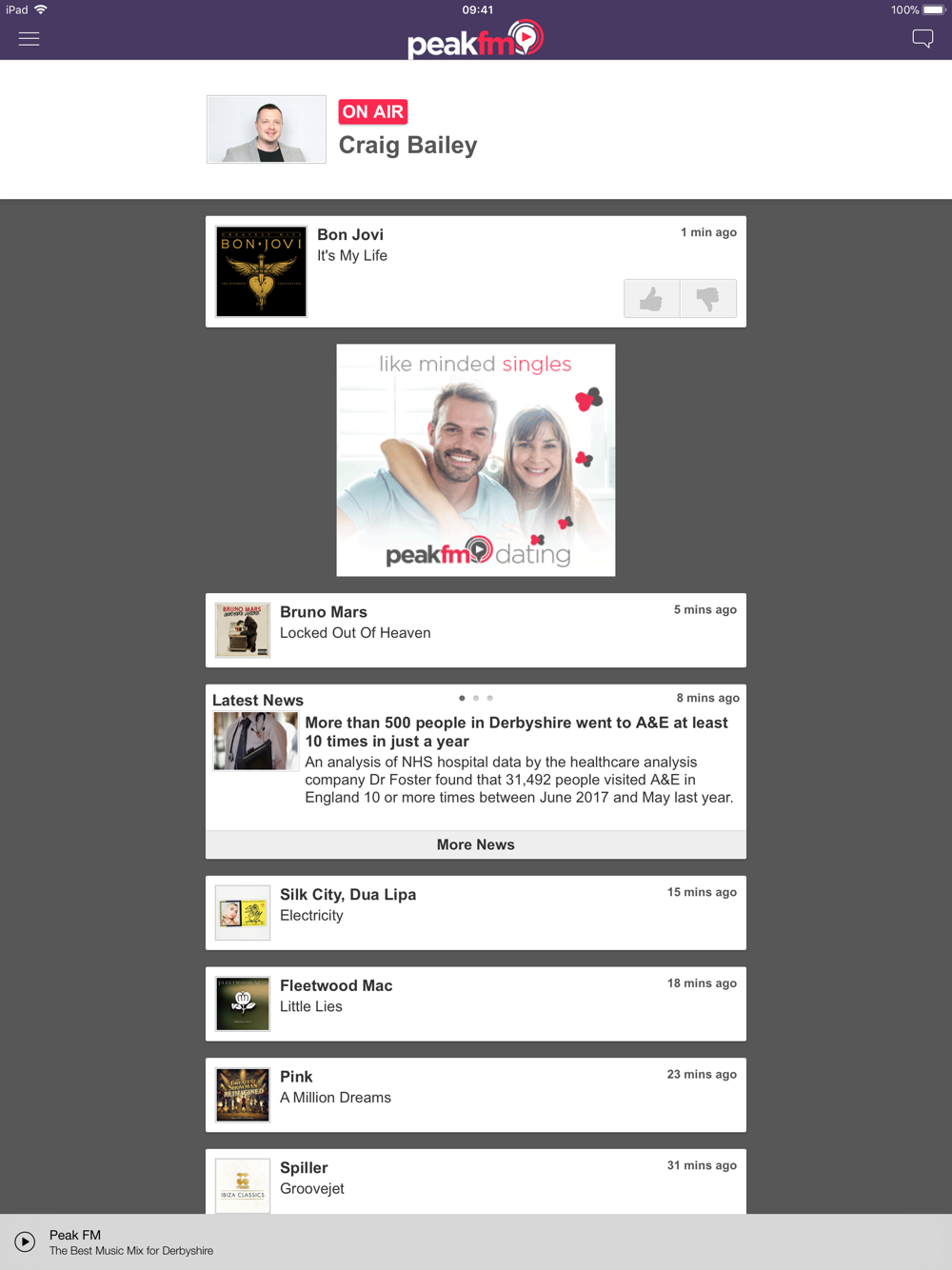
Task: Select the second news carousel dot
Action: point(476,698)
